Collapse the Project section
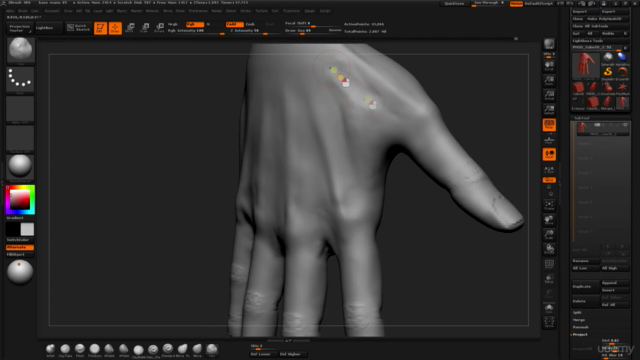 pyautogui.click(x=580, y=335)
